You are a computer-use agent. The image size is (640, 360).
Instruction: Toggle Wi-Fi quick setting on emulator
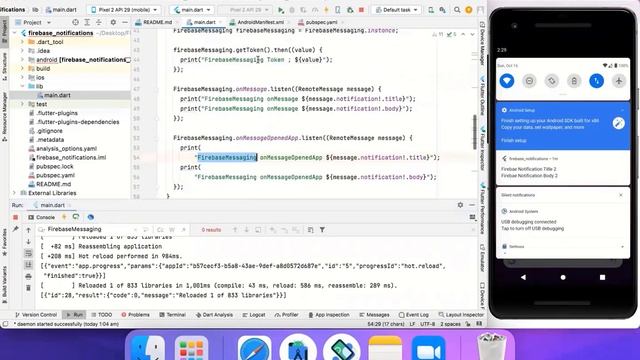point(507,81)
